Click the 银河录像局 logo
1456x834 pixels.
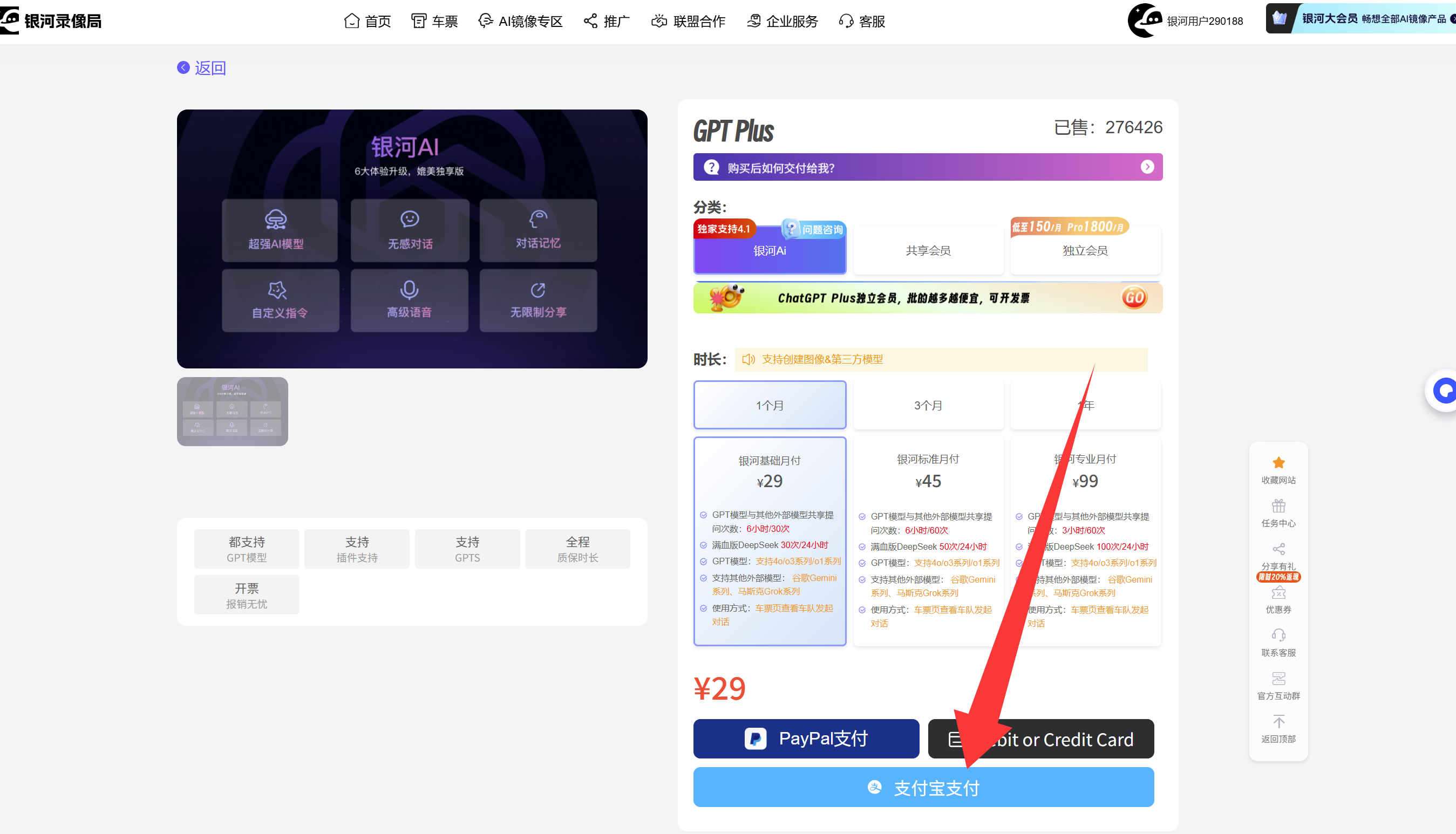point(50,20)
